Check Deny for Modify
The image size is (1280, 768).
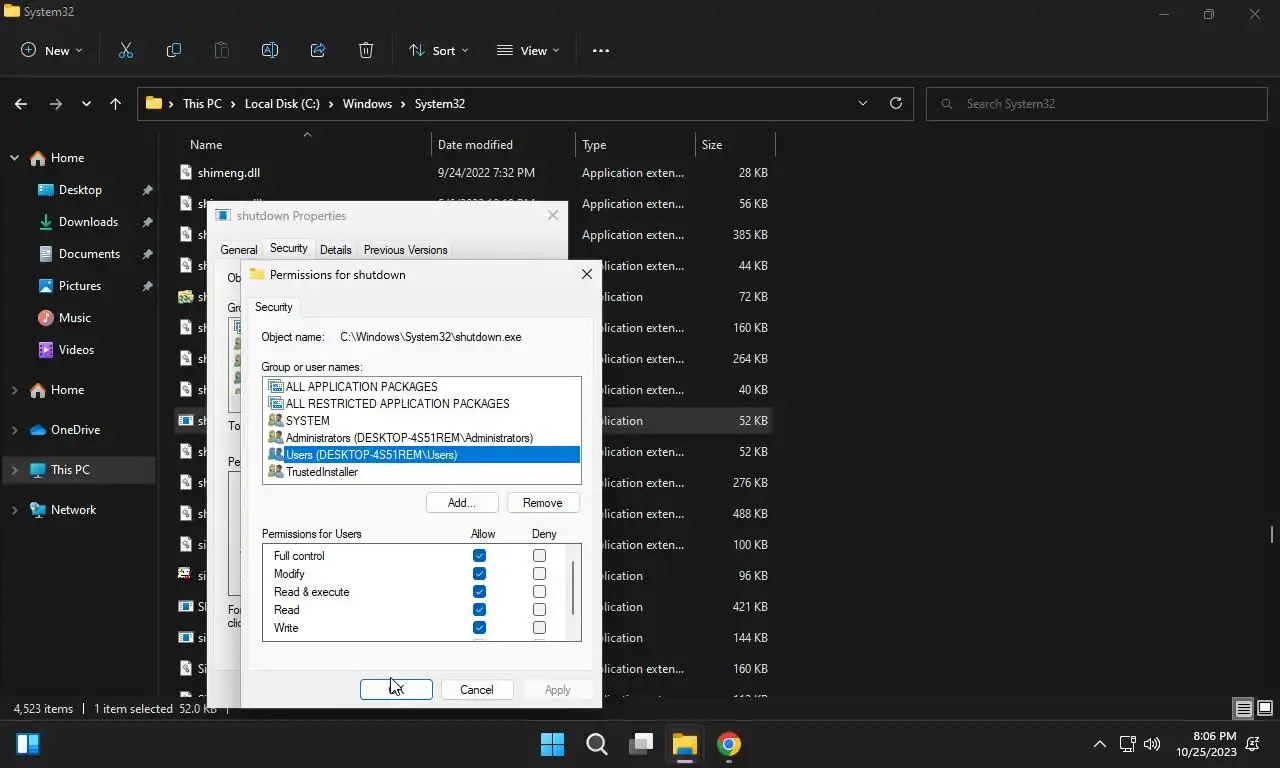(x=539, y=573)
